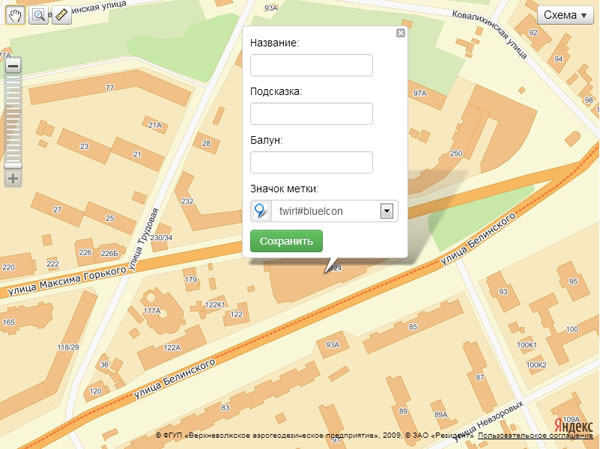Image resolution: width=600 pixels, height=449 pixels.
Task: Close the placemark balloon popup
Action: [x=400, y=33]
